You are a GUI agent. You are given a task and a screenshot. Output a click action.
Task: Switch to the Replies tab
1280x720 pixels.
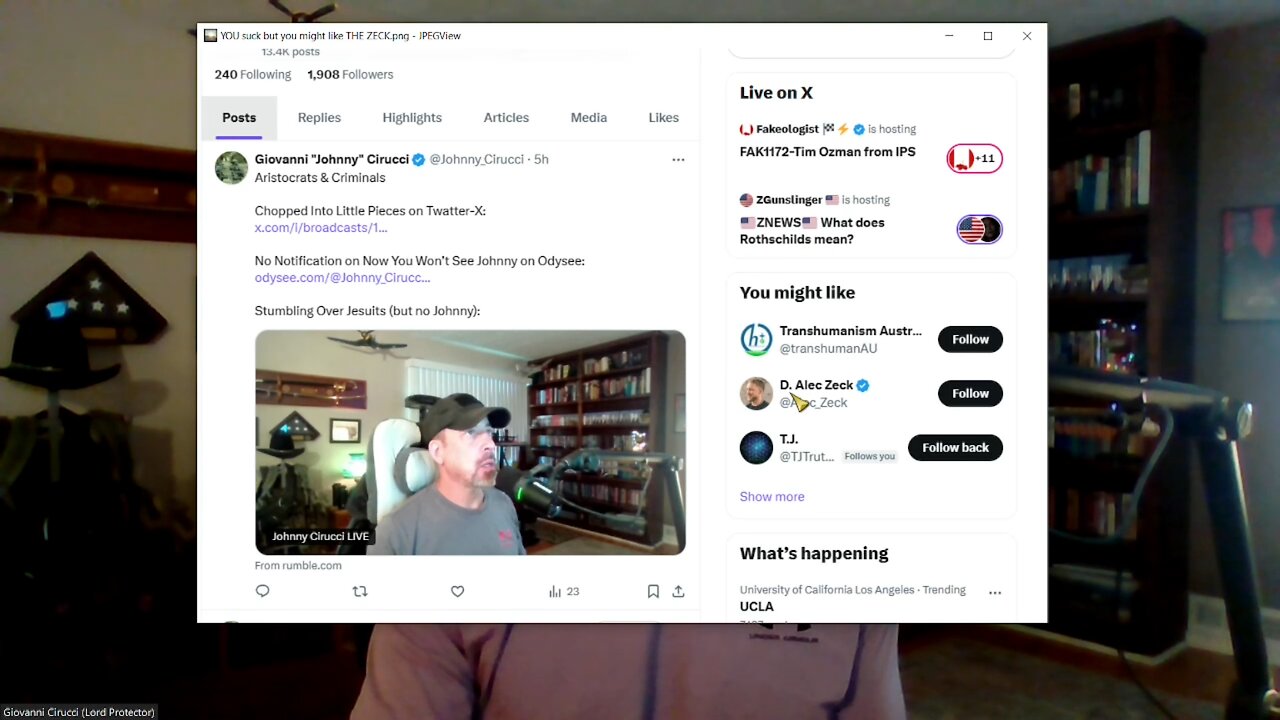tap(319, 118)
